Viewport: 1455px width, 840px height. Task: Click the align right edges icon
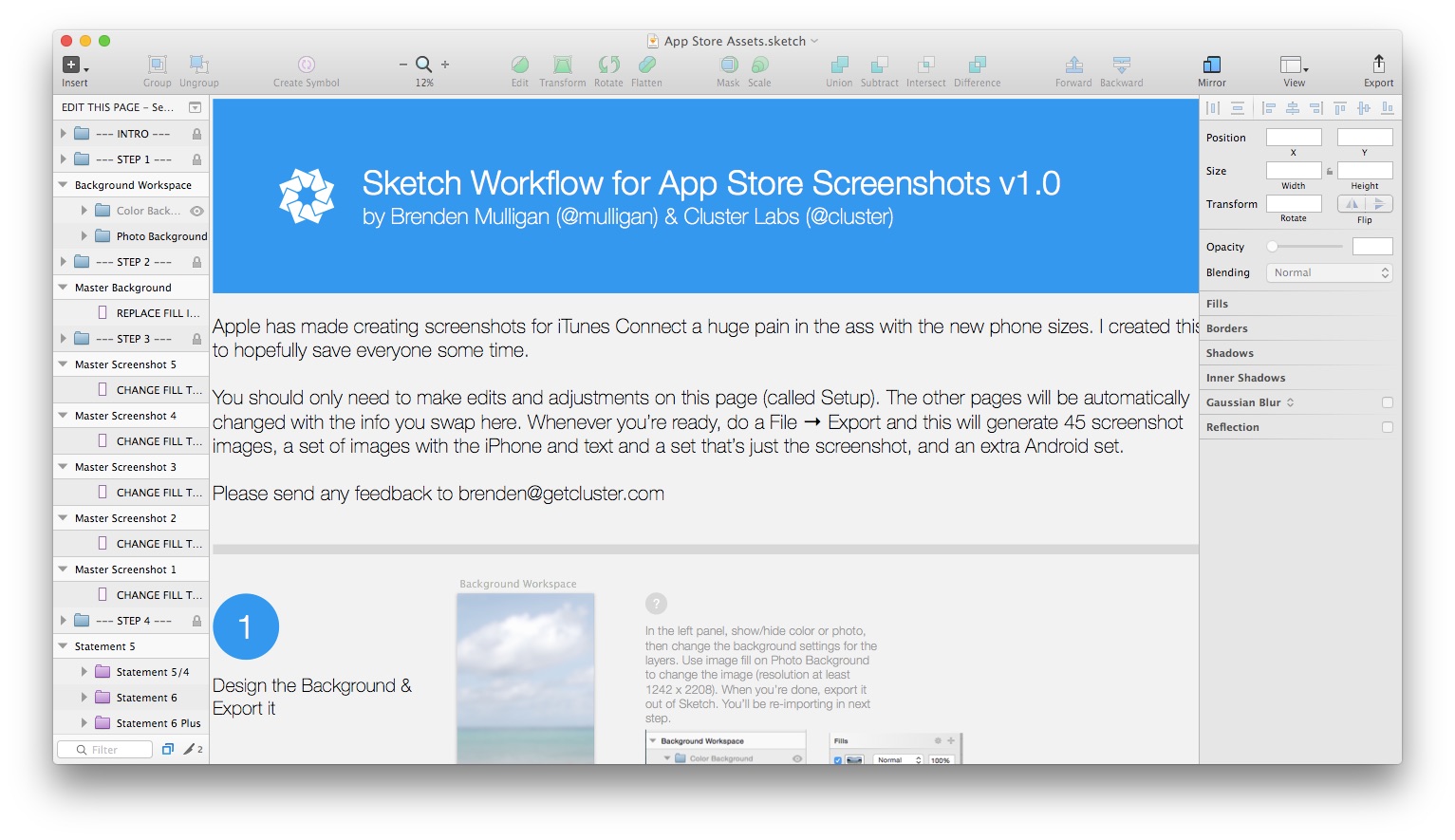click(1315, 108)
